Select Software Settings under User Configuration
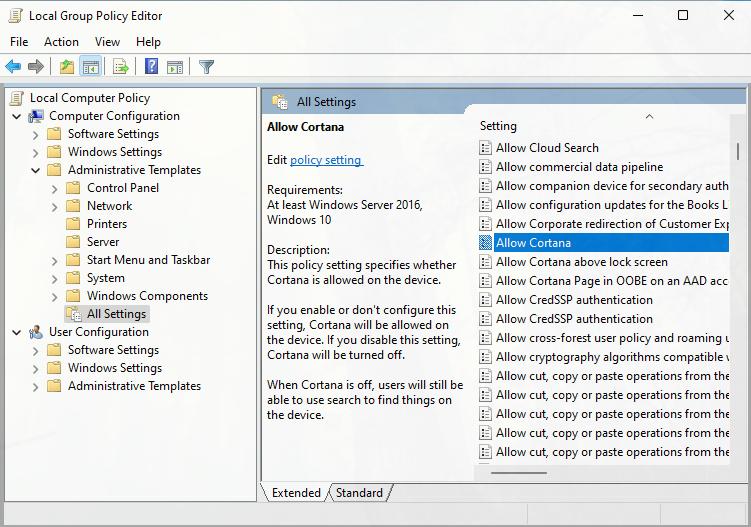 coord(113,350)
